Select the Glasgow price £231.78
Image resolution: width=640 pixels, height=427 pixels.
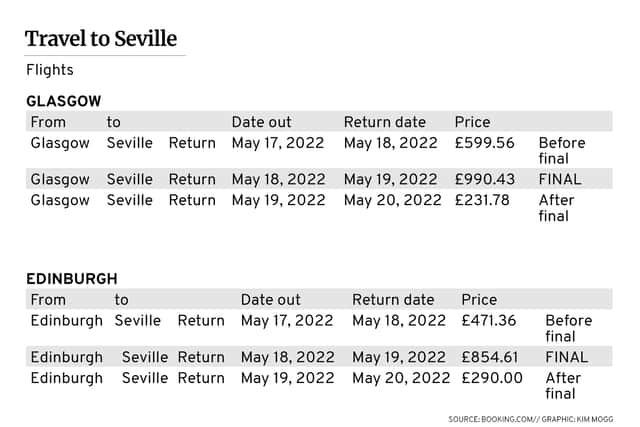[482, 200]
